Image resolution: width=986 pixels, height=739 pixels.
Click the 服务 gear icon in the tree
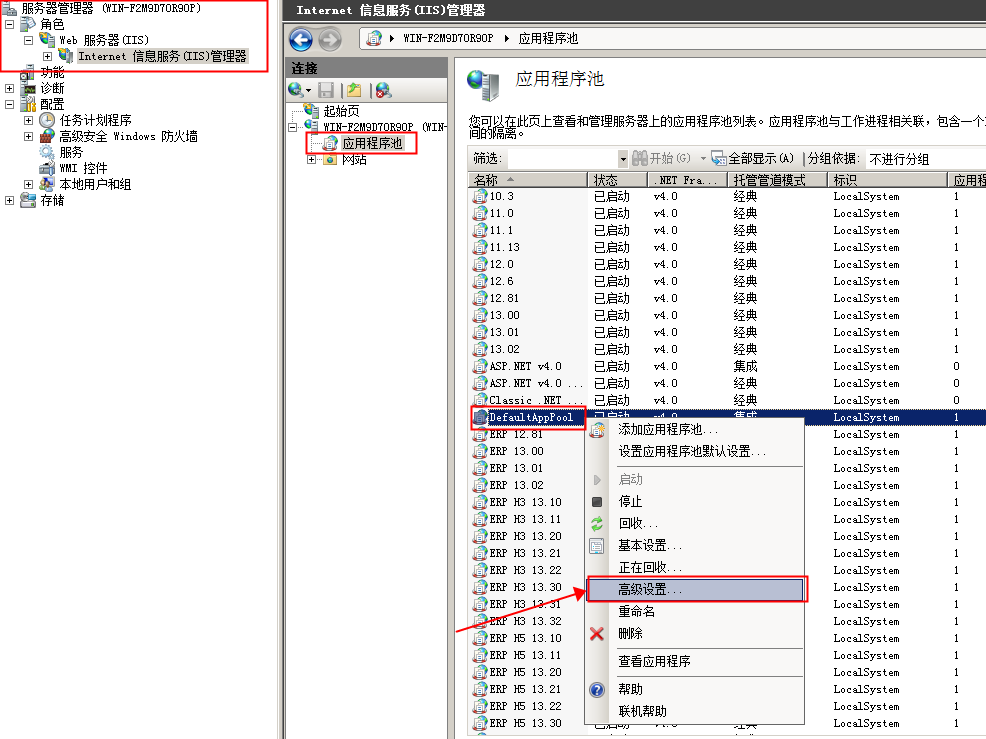coord(47,152)
